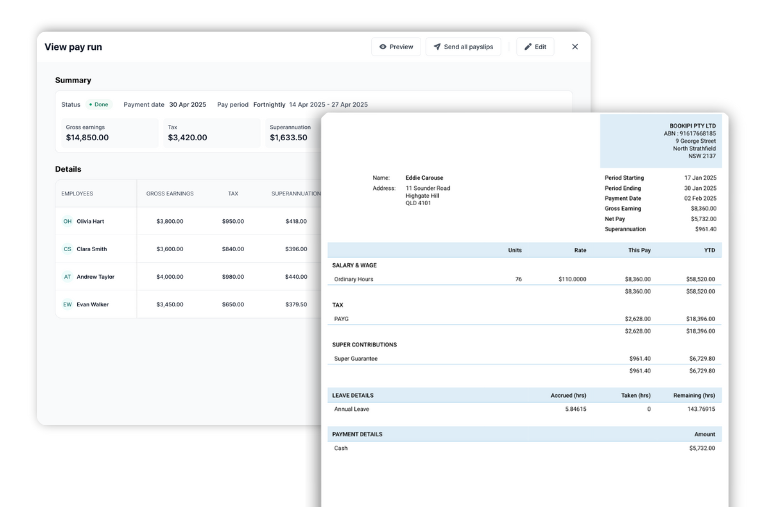Screen dimensions: 768x507
Task: Click Tax total $3,420.00
Action: click(188, 138)
